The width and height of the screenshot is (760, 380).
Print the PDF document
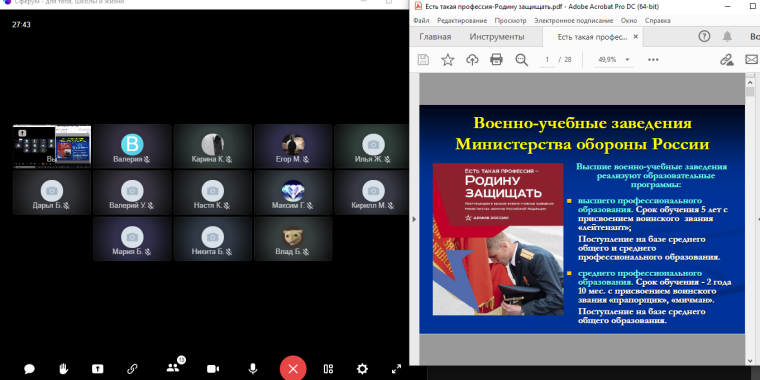(x=496, y=60)
